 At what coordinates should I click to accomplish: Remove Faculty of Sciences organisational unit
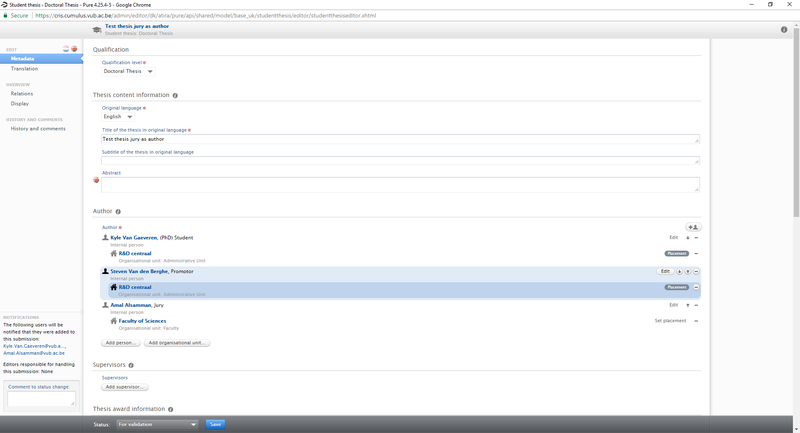click(696, 321)
